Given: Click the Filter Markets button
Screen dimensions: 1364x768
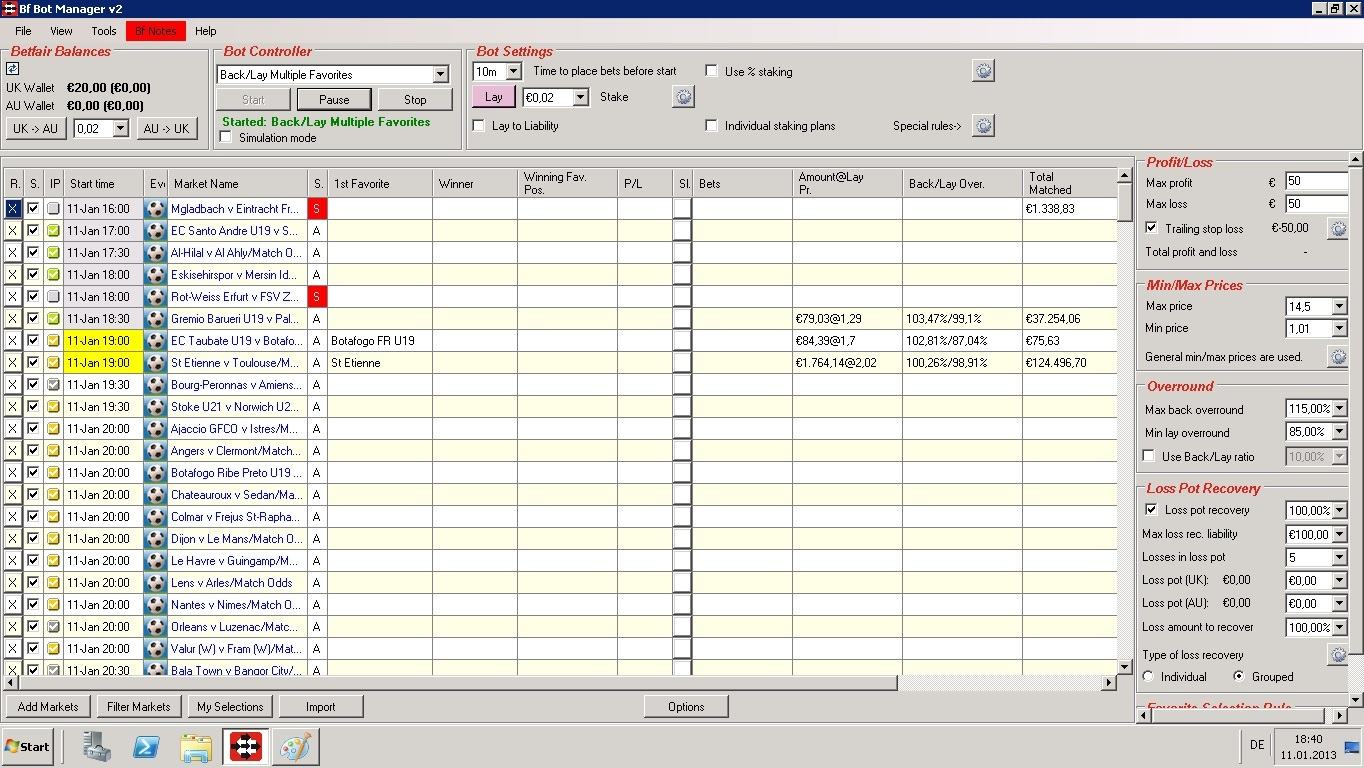Looking at the screenshot, I should (139, 707).
